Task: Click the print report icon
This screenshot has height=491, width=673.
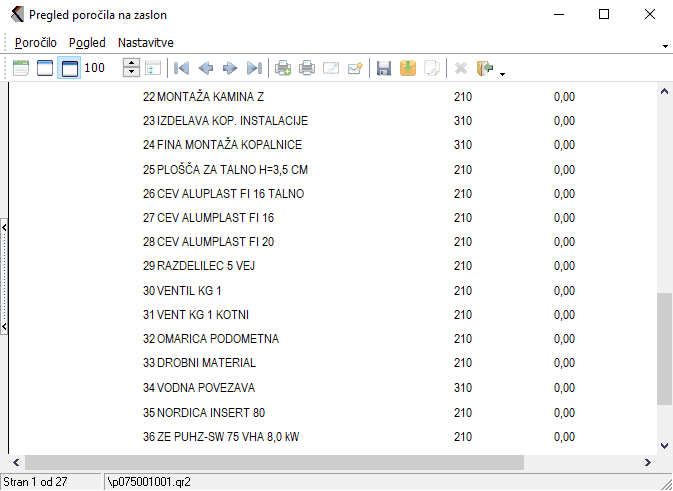Action: [x=308, y=68]
